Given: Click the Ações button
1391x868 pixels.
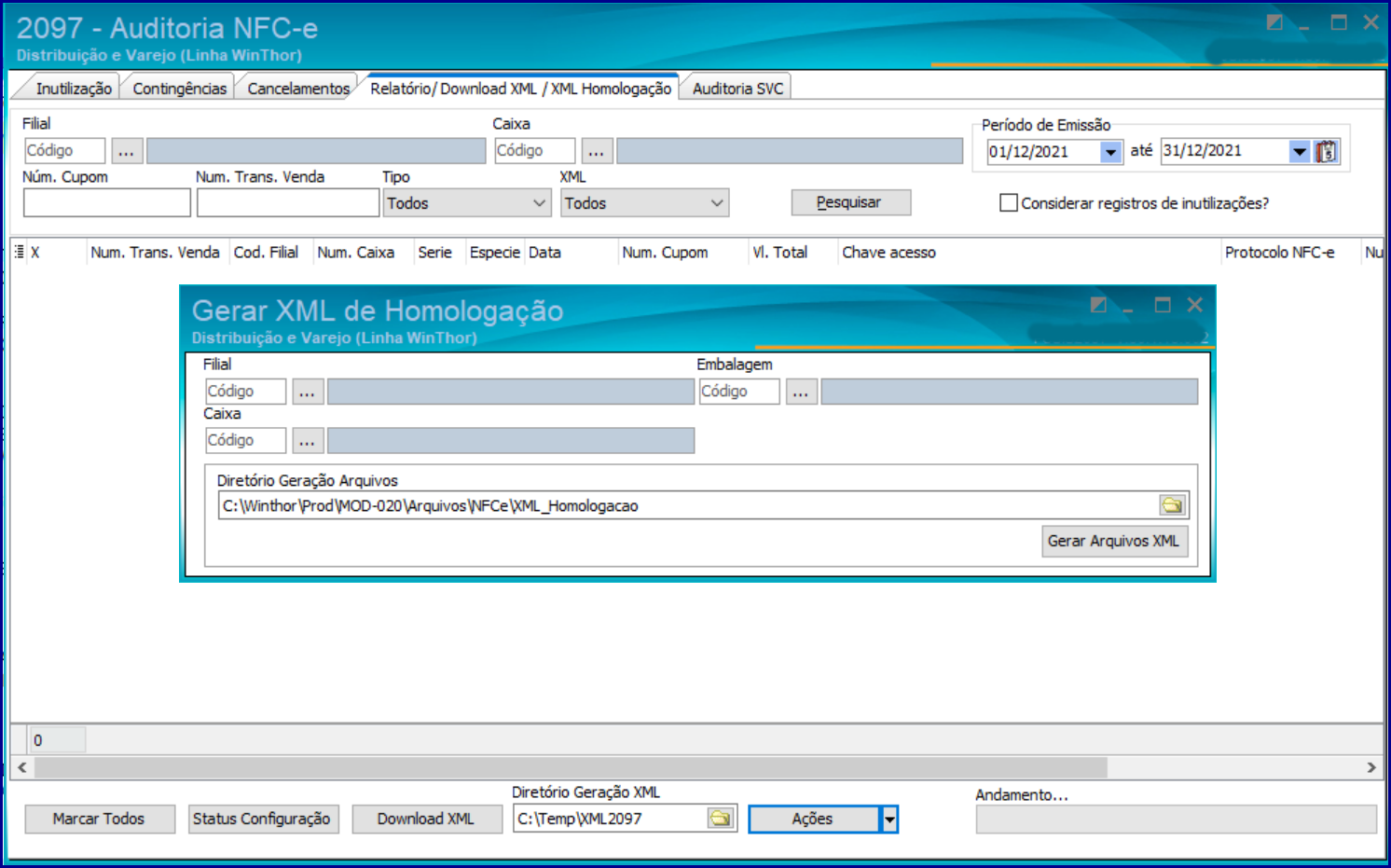Looking at the screenshot, I should pos(814,819).
